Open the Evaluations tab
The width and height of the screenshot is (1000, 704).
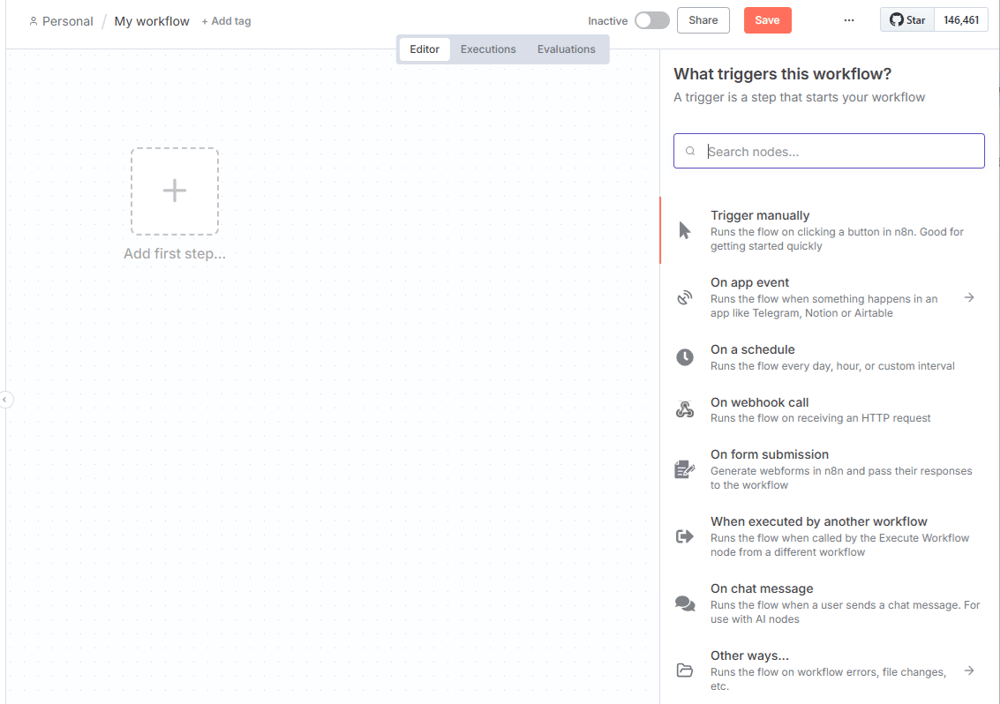566,49
